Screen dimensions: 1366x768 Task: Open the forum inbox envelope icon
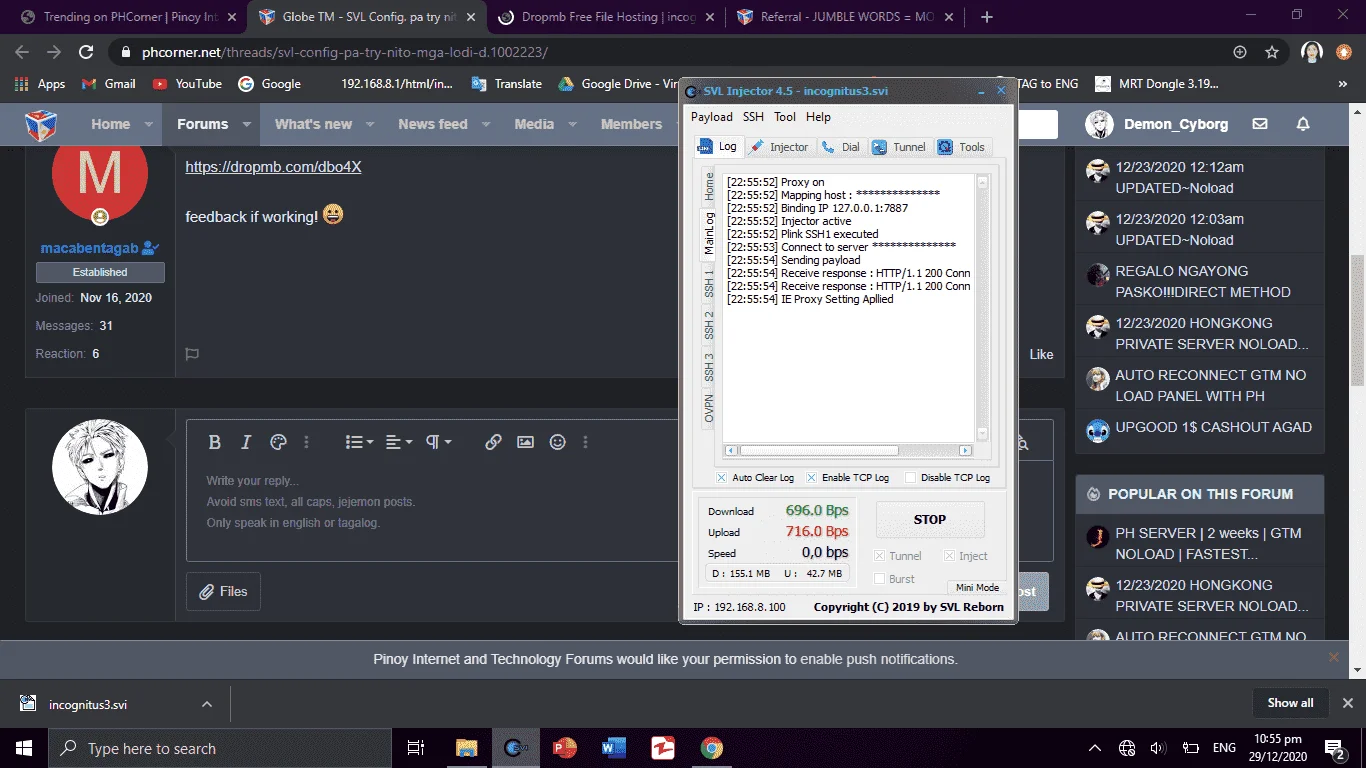[1260, 124]
